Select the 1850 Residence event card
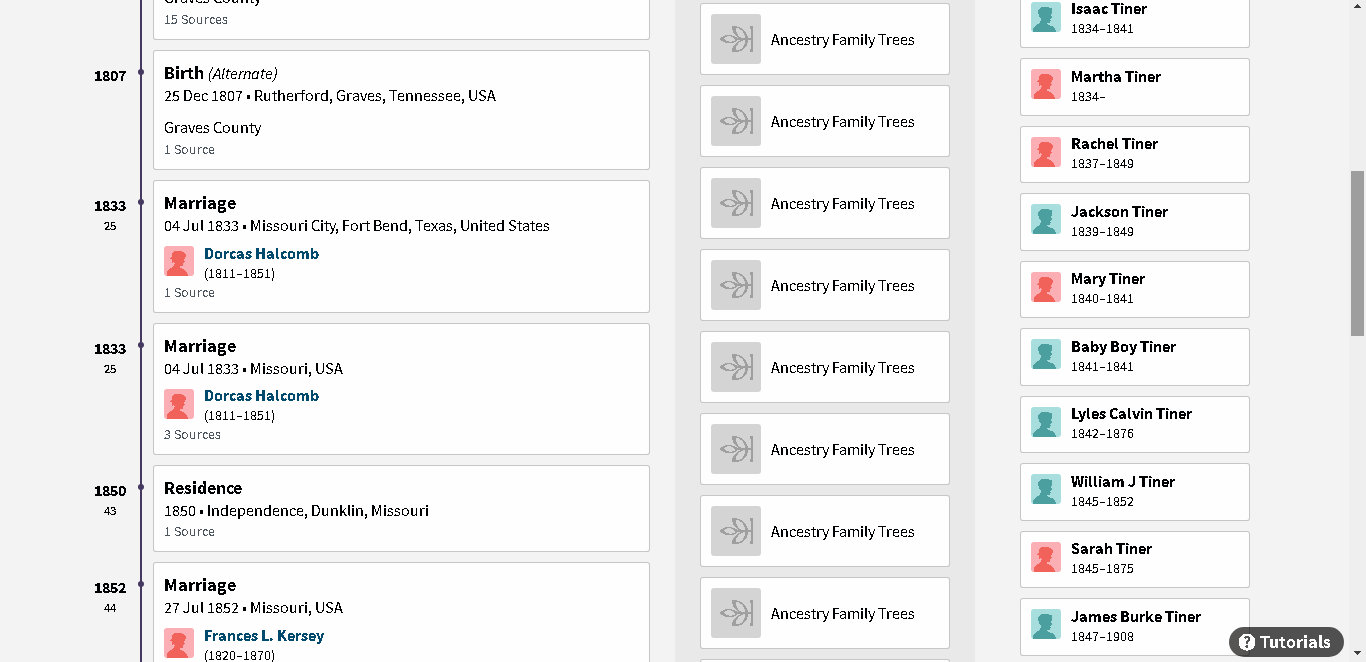Image resolution: width=1366 pixels, height=662 pixels. click(401, 508)
